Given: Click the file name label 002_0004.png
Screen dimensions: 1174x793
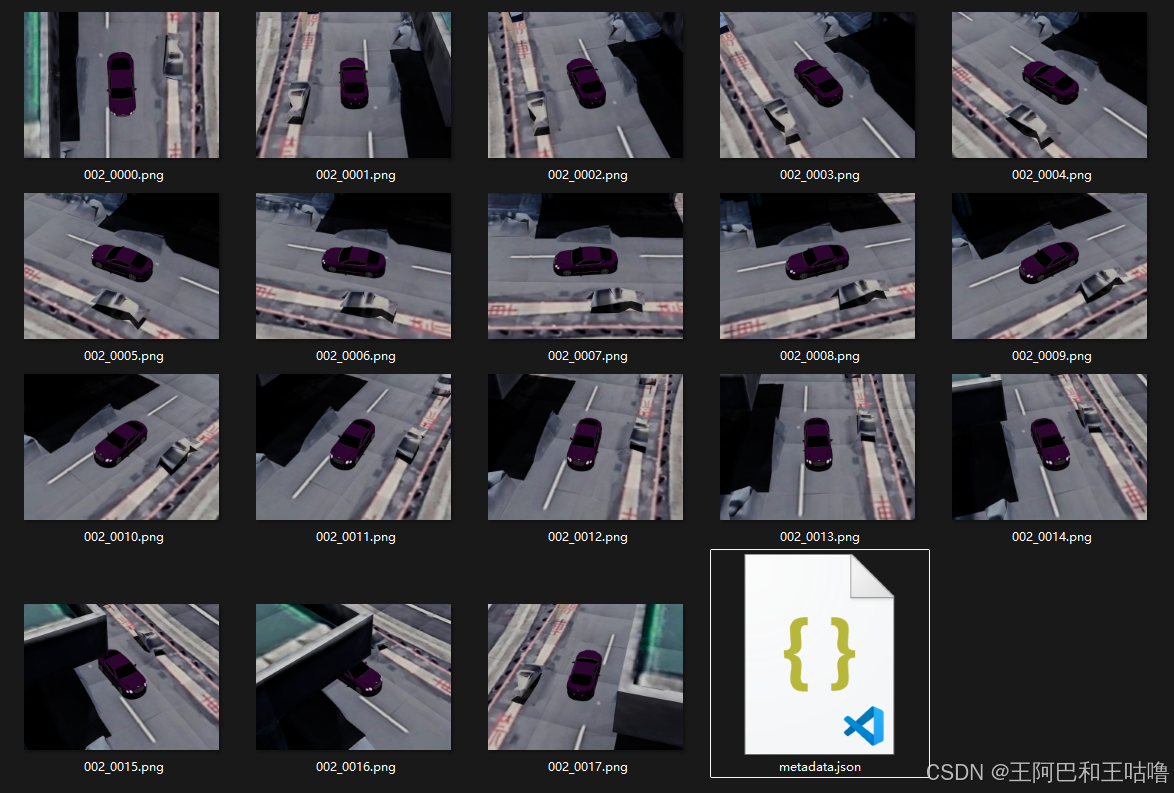Looking at the screenshot, I should [x=1052, y=175].
